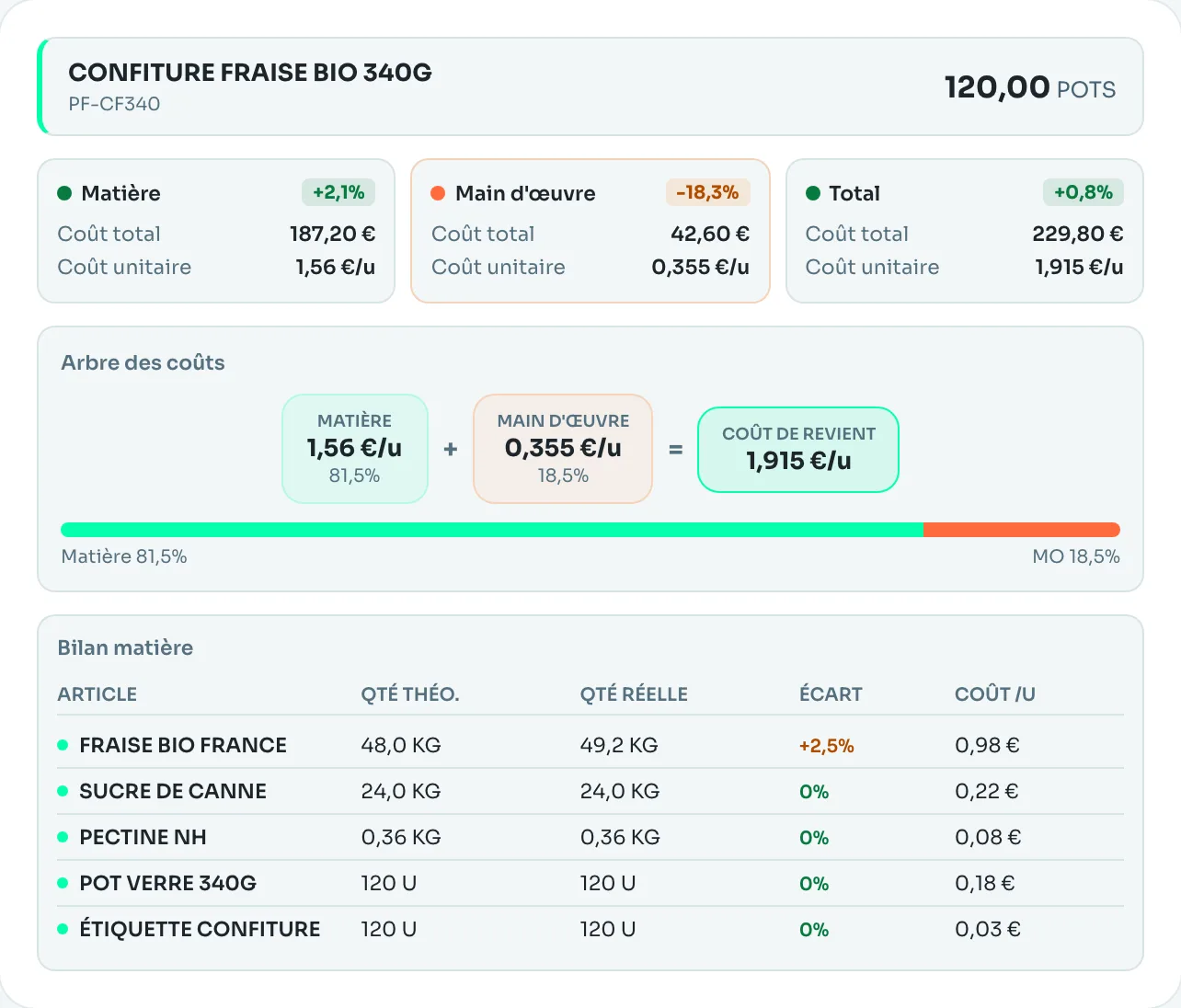1181x1008 pixels.
Task: Select the +0,8% Total variance badge
Action: tap(1084, 192)
